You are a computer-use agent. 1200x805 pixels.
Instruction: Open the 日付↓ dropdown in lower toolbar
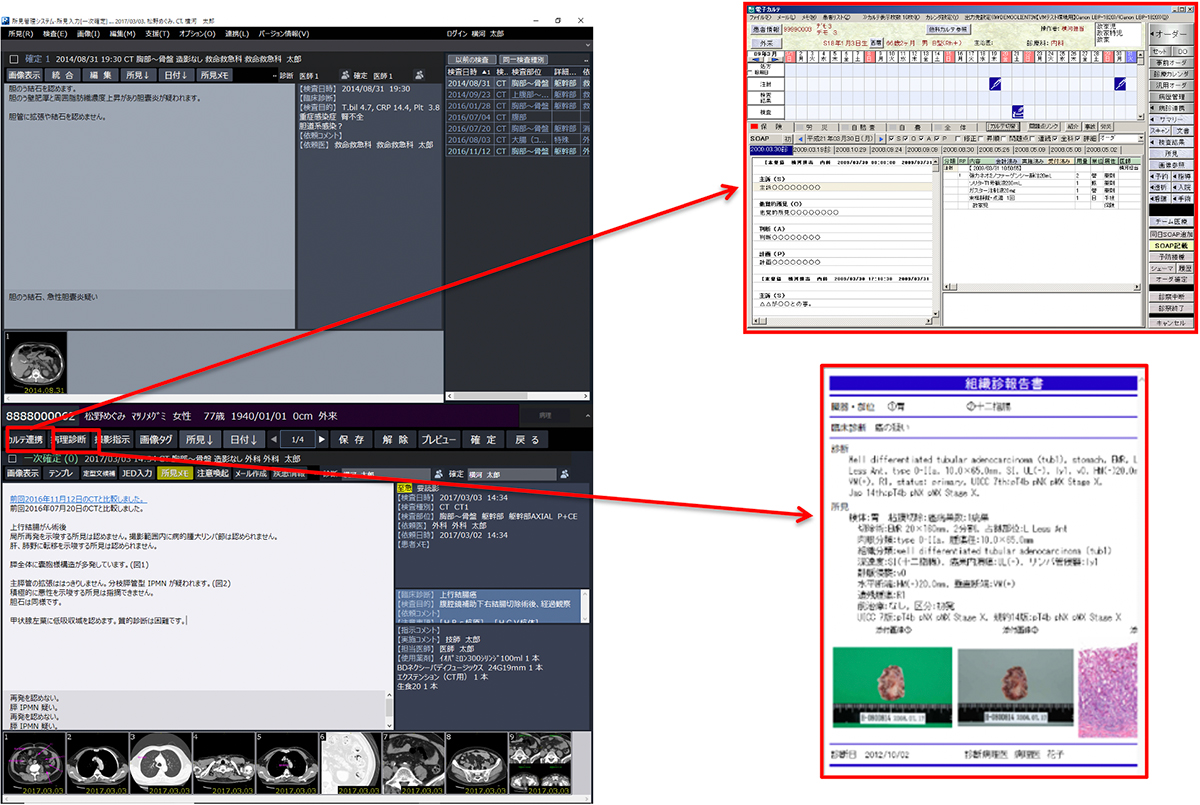coord(243,440)
